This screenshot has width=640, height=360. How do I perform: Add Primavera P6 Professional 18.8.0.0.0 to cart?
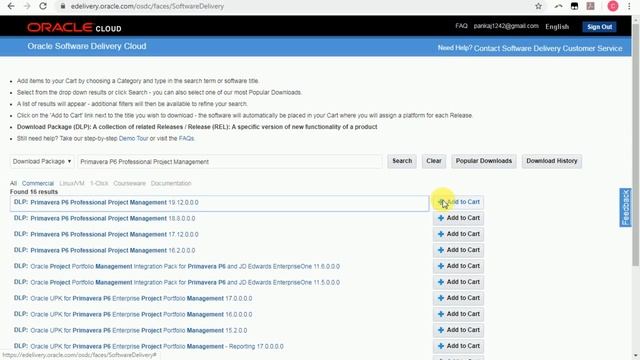click(x=458, y=218)
